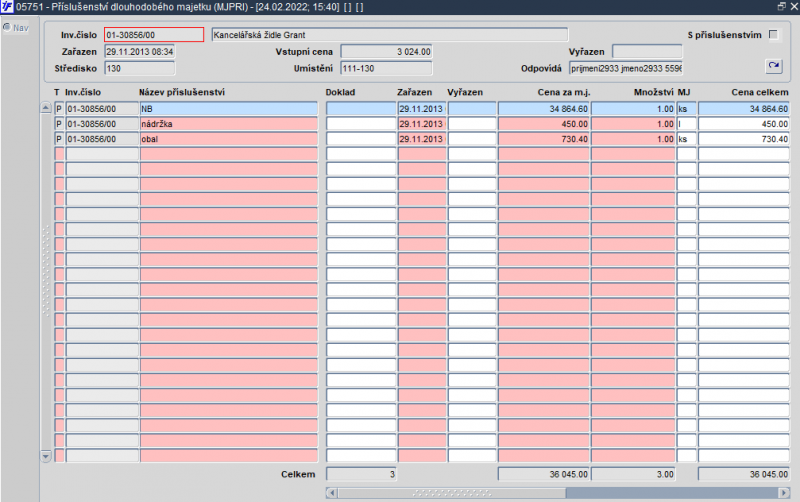This screenshot has width=800, height=502.
Task: Click the Inv.číslo field 01-30856/00 at top
Action: point(153,35)
